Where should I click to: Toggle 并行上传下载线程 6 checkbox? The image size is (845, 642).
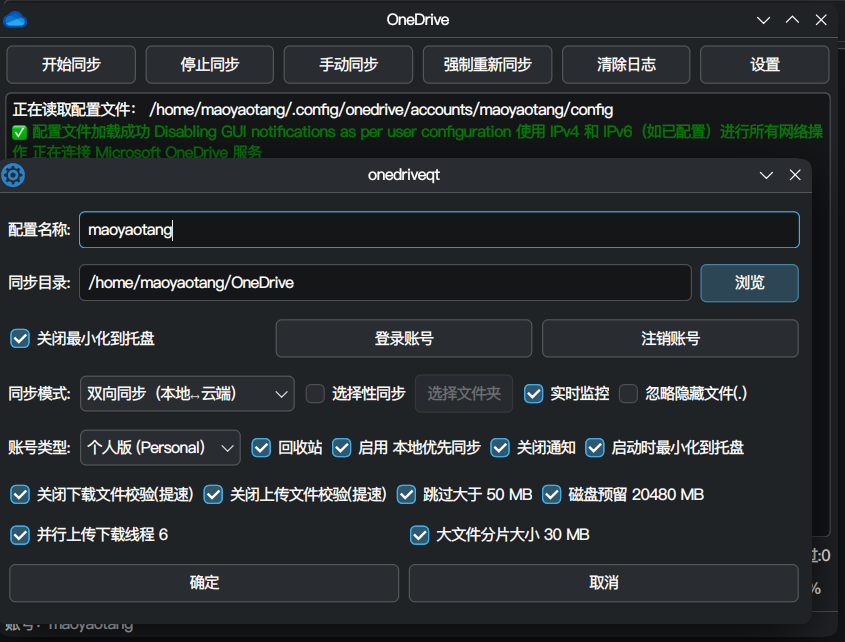pyautogui.click(x=20, y=535)
